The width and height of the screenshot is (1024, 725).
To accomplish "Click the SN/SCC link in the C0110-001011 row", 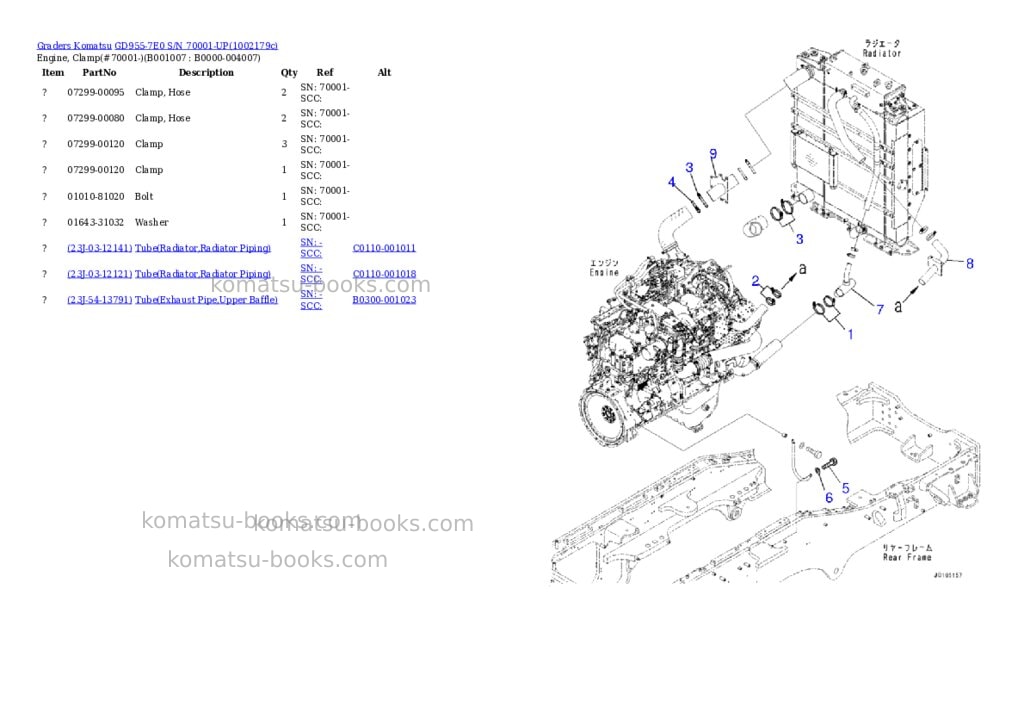I will coord(311,248).
